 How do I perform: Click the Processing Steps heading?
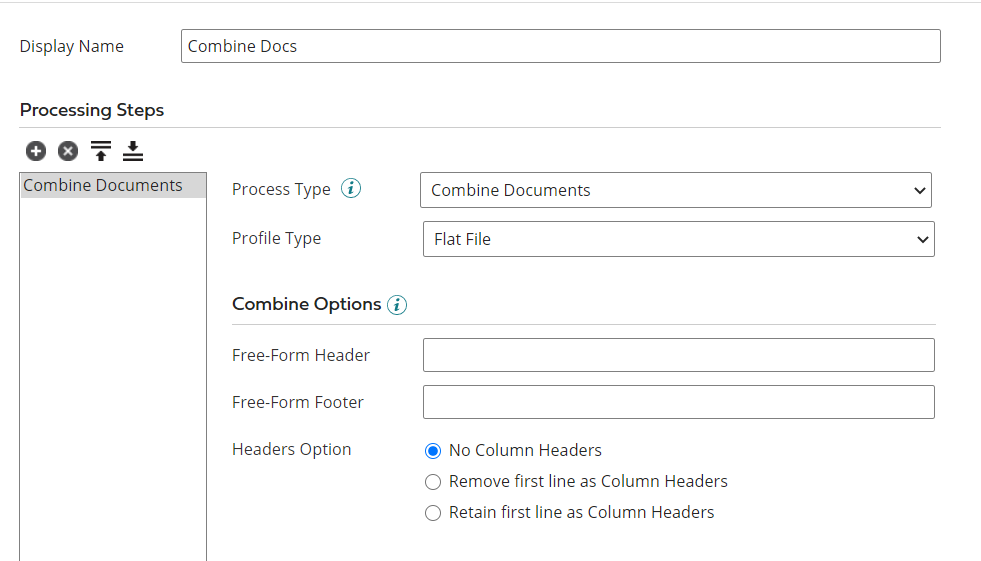92,110
